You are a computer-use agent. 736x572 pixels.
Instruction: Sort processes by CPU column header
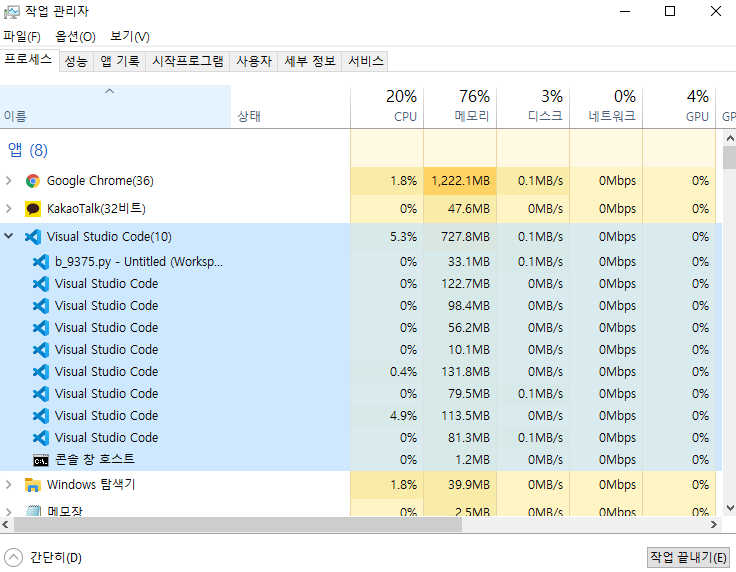coord(387,107)
